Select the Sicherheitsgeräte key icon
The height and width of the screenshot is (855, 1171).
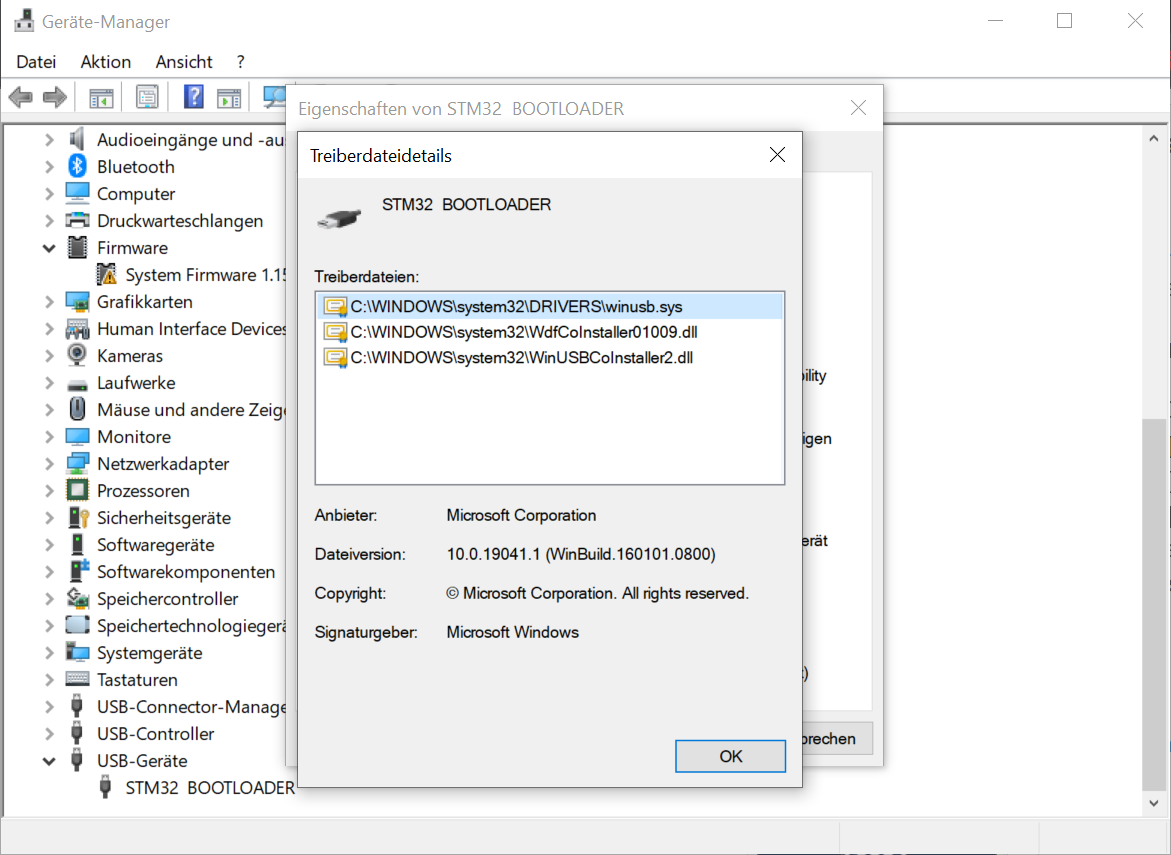pos(78,517)
